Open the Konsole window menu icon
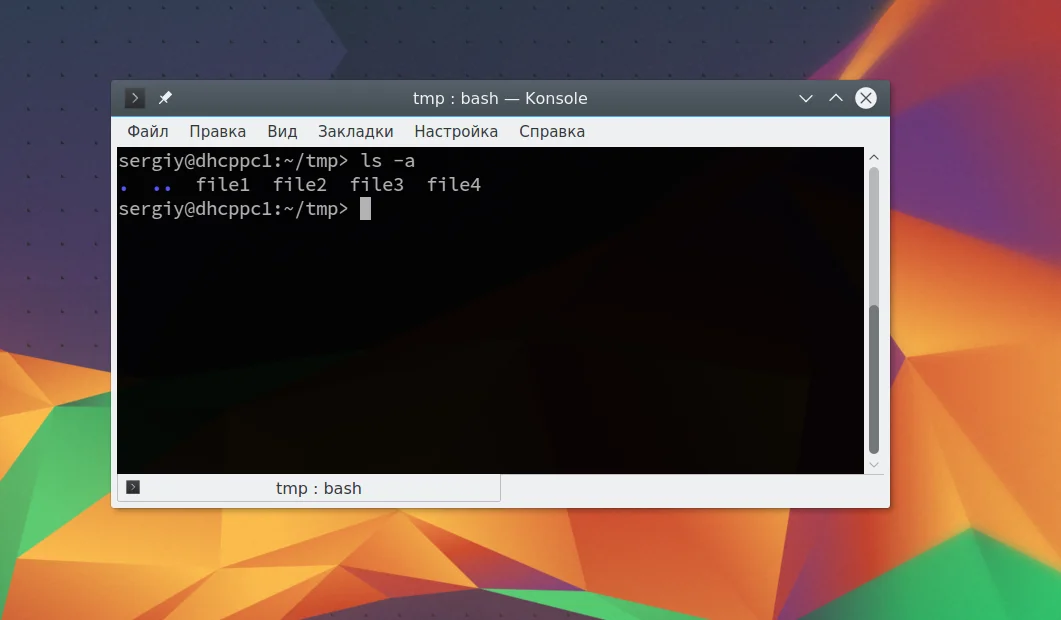This screenshot has width=1061, height=620. click(x=135, y=98)
